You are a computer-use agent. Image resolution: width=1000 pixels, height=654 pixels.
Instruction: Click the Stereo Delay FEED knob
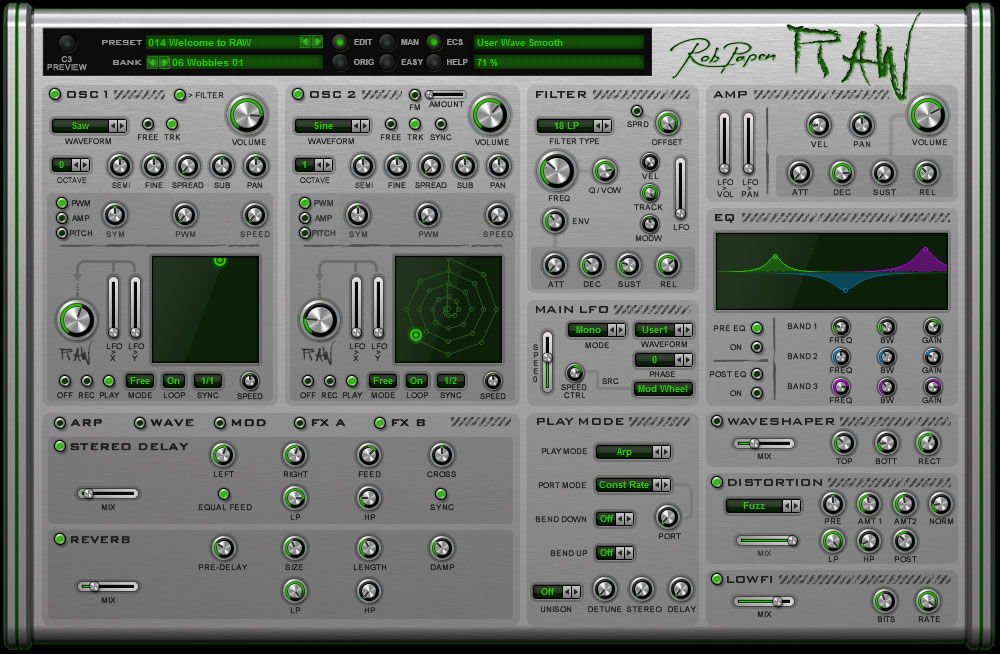[369, 455]
